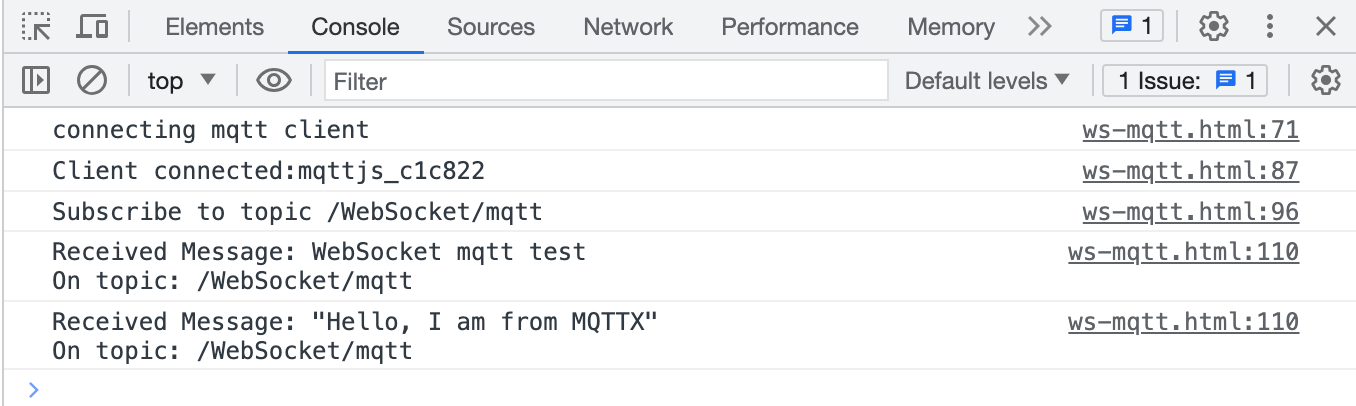Toggle the device toolbar icon
This screenshot has height=406, width=1356.
(92, 27)
